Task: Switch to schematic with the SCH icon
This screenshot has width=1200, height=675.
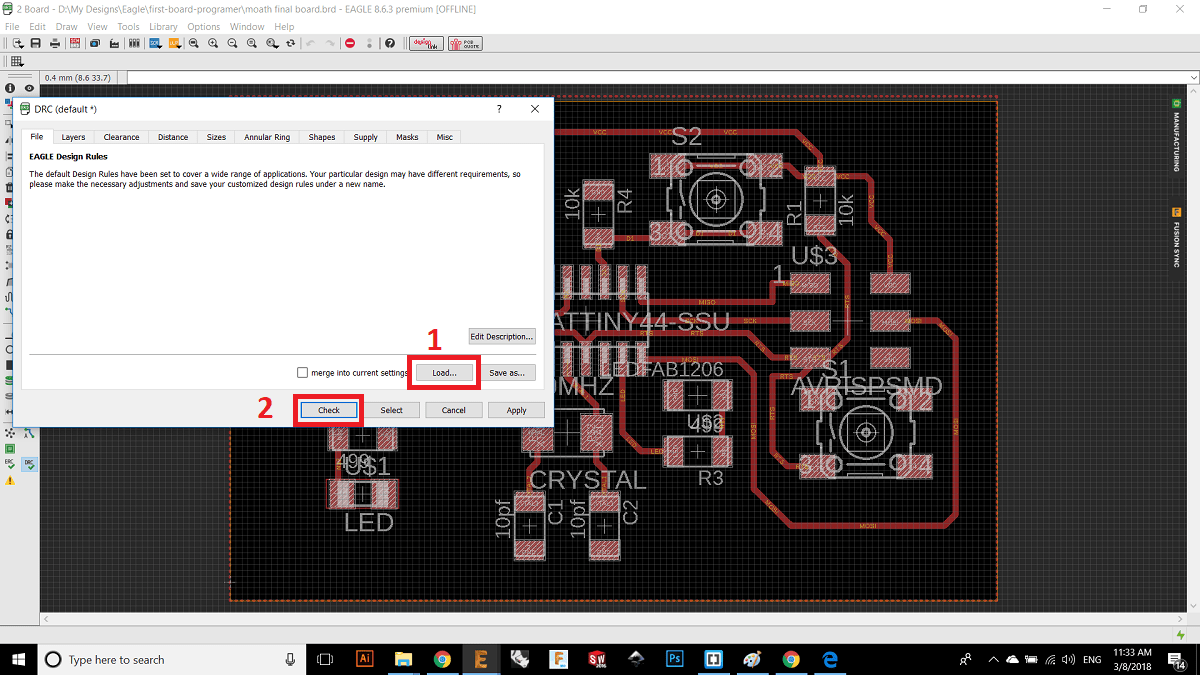Action: coord(75,44)
